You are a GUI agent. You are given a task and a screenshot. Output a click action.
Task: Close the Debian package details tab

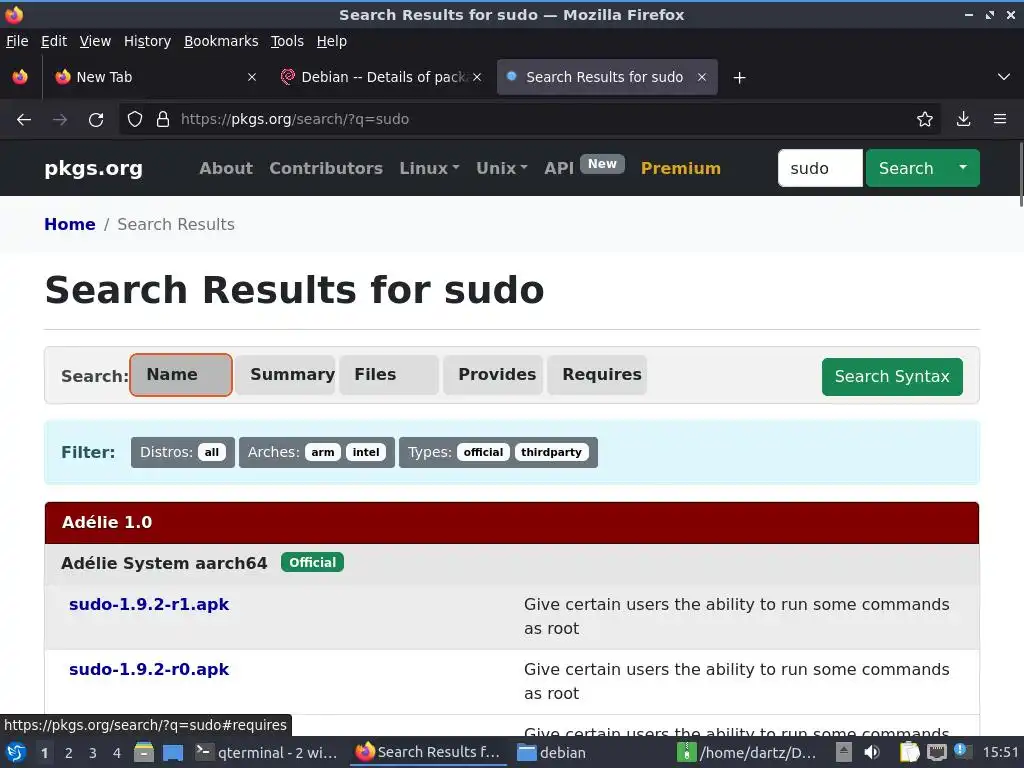click(x=477, y=77)
